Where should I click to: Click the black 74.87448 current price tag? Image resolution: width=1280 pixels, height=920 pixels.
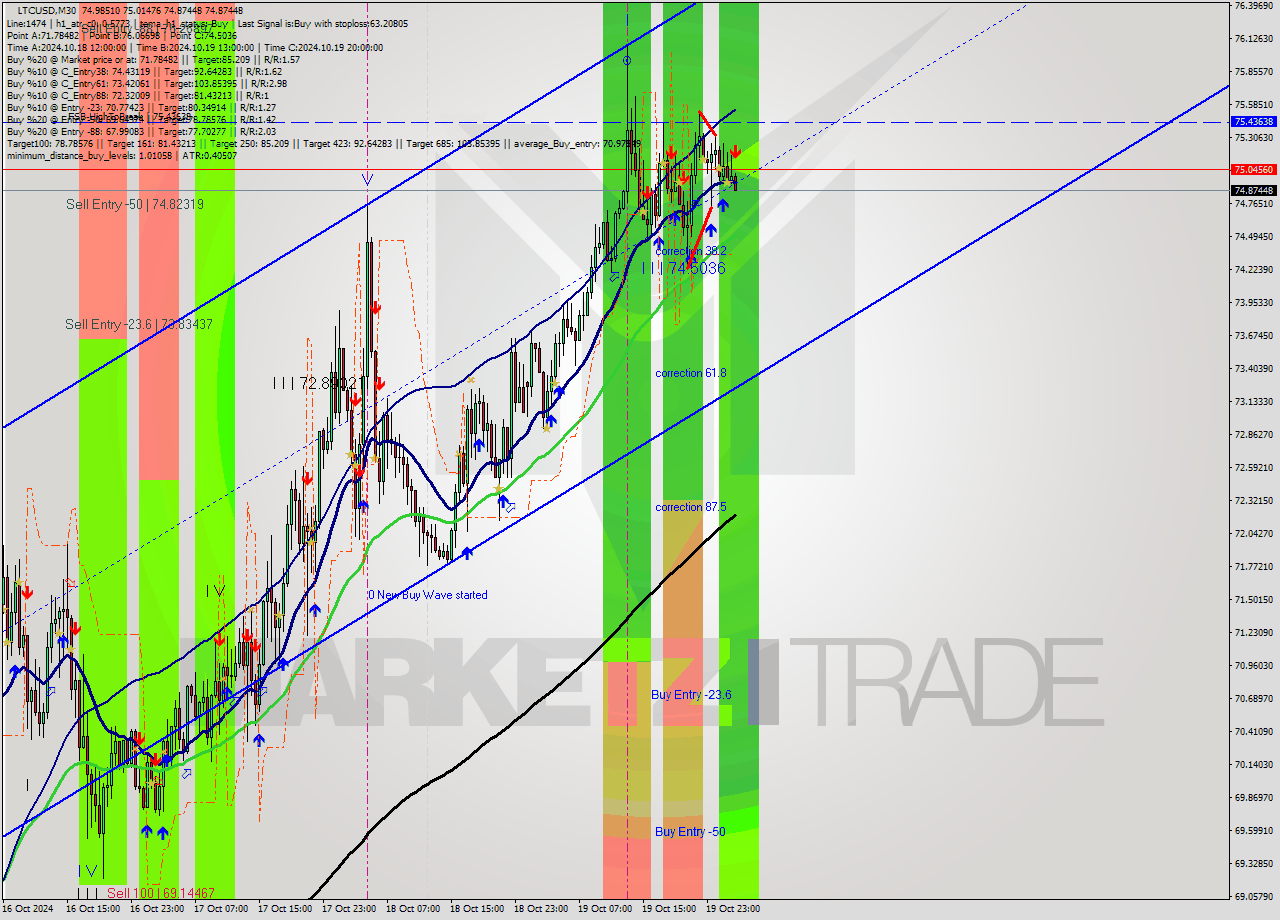click(x=1254, y=190)
